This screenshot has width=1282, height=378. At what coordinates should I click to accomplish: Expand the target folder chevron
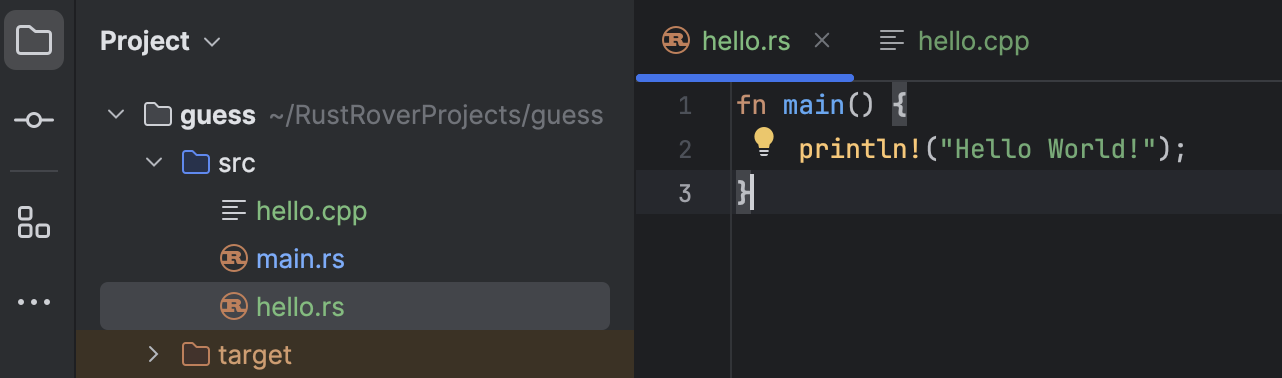[x=153, y=354]
